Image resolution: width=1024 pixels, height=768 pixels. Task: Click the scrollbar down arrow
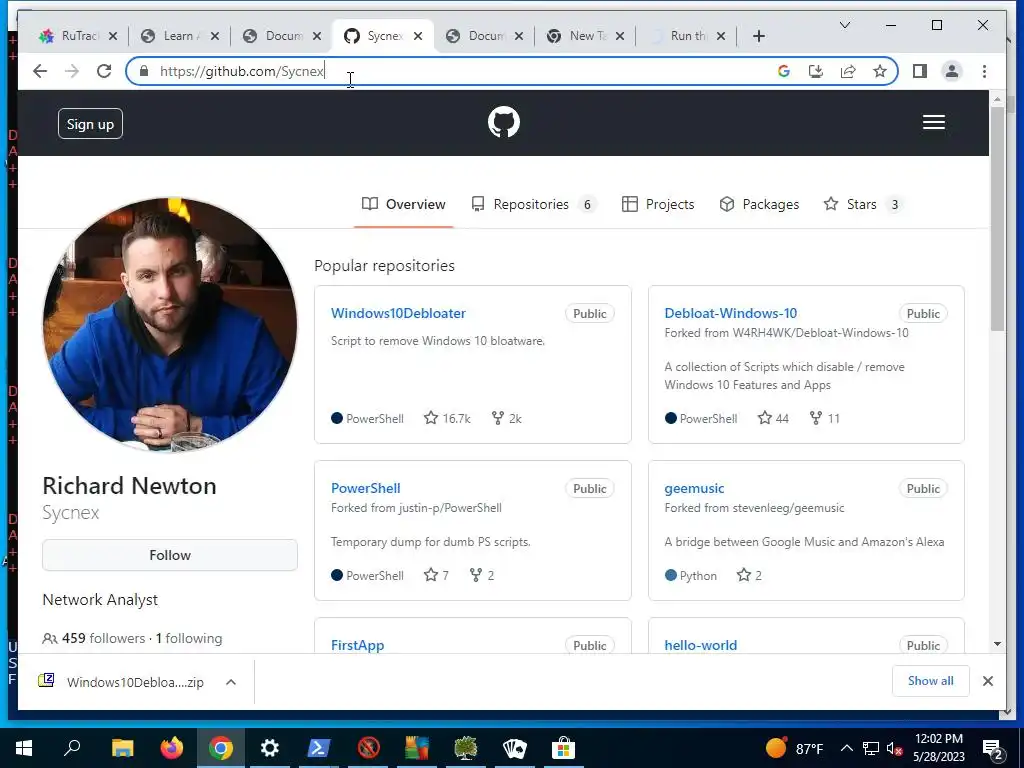pyautogui.click(x=997, y=644)
